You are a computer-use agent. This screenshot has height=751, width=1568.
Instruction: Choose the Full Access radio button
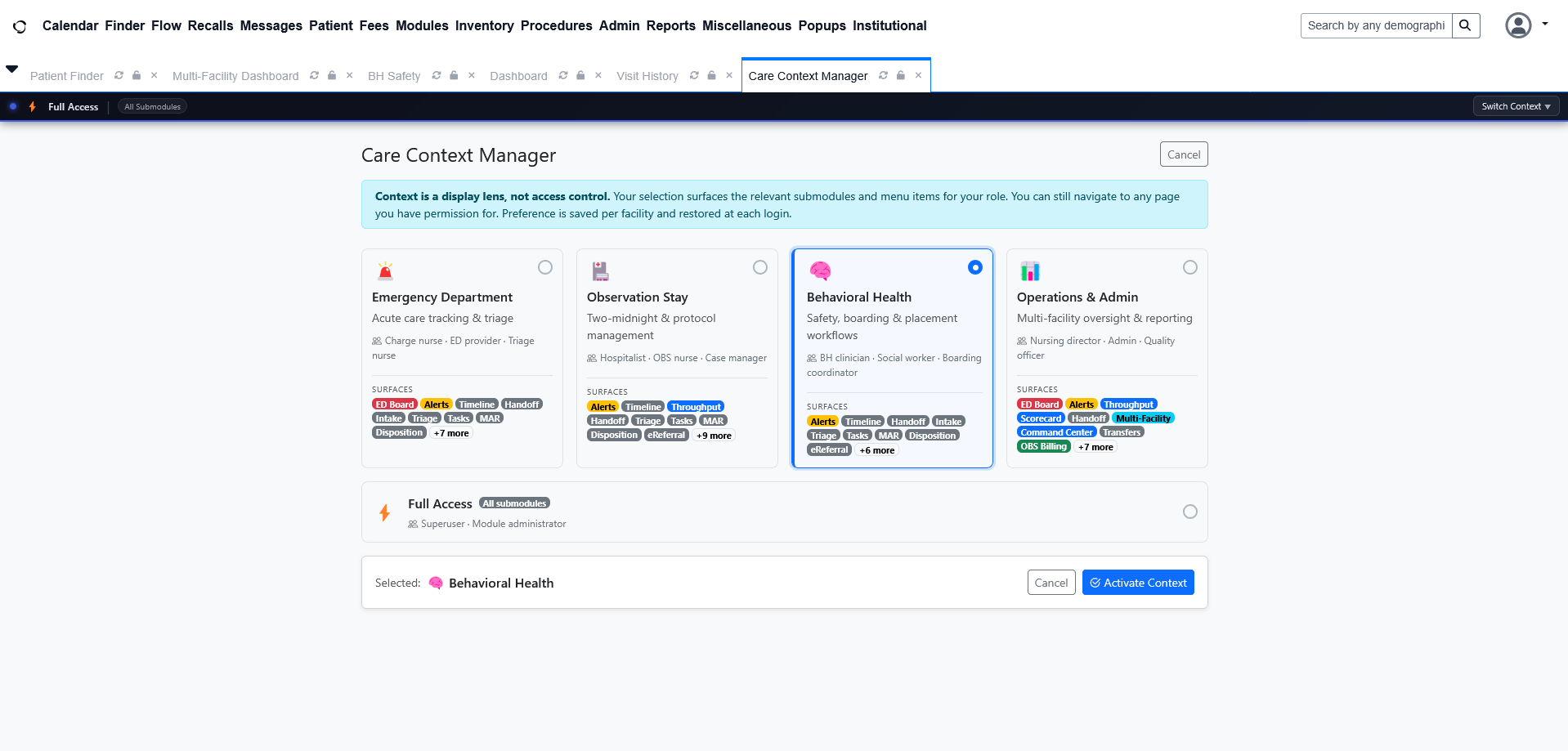1190,512
